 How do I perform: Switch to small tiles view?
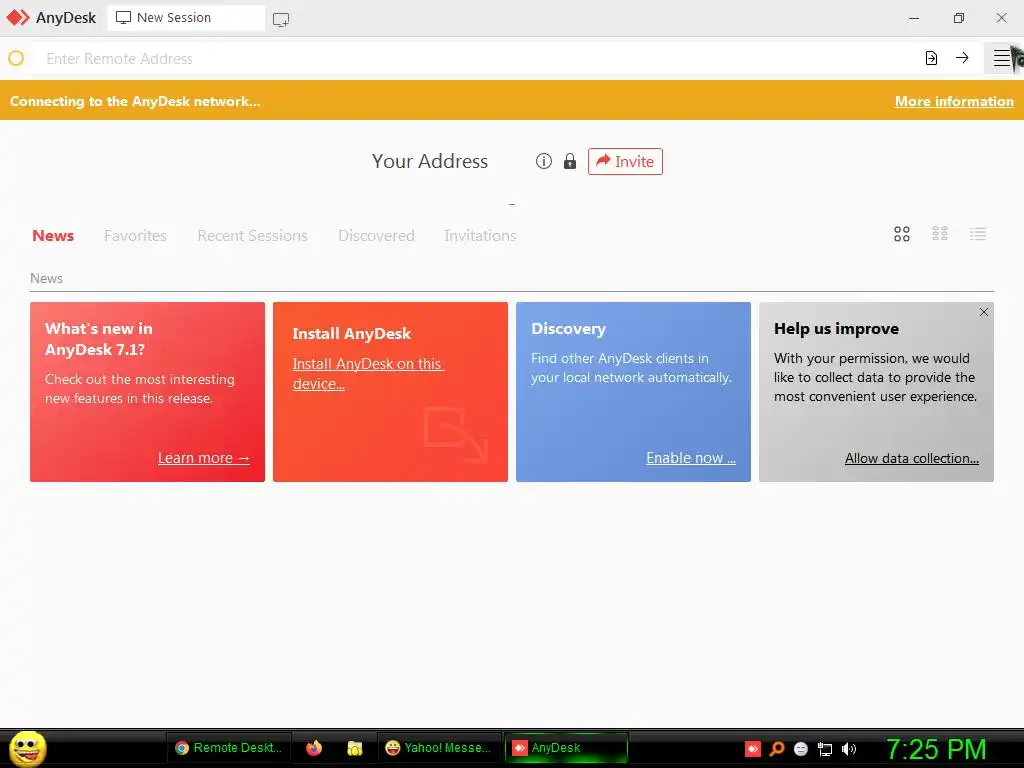click(x=940, y=234)
